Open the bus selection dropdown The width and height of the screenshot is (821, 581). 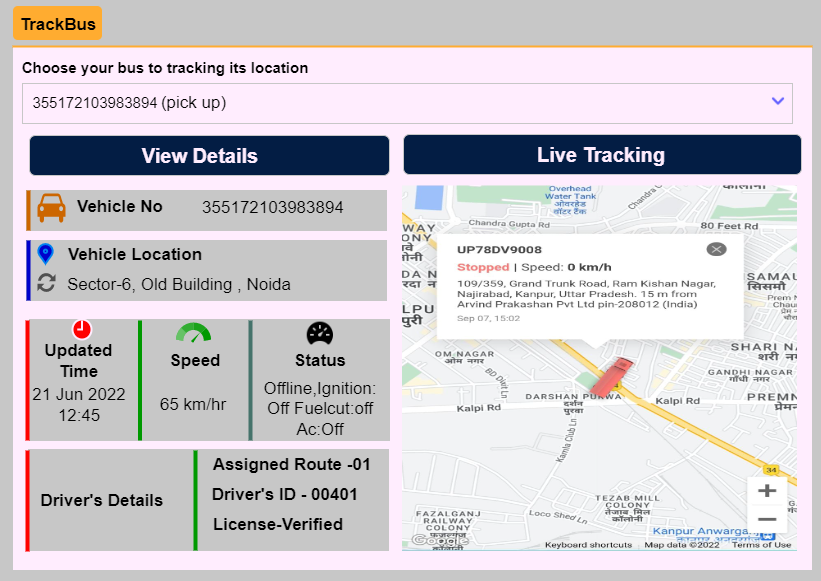407,103
